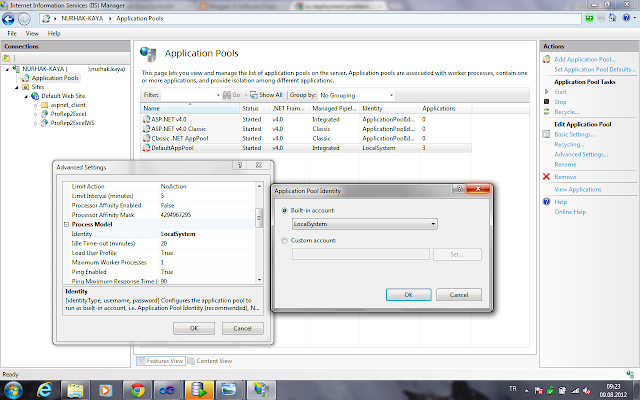Sort by the Name column header
The width and height of the screenshot is (640, 400).
pyautogui.click(x=190, y=108)
